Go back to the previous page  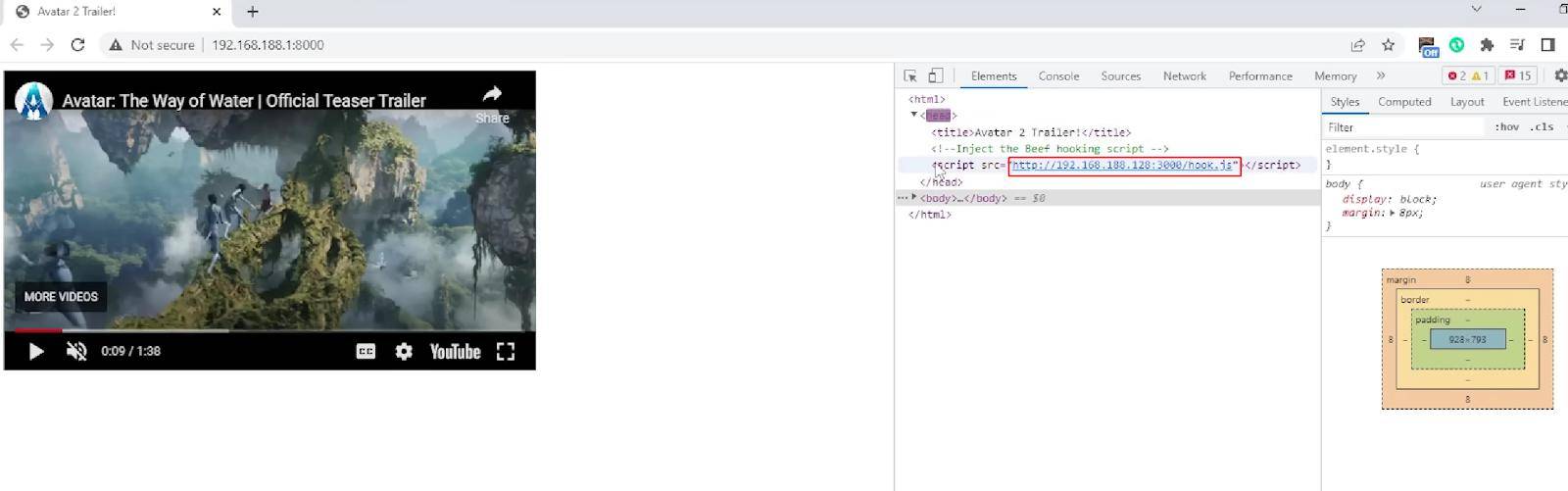[x=17, y=45]
